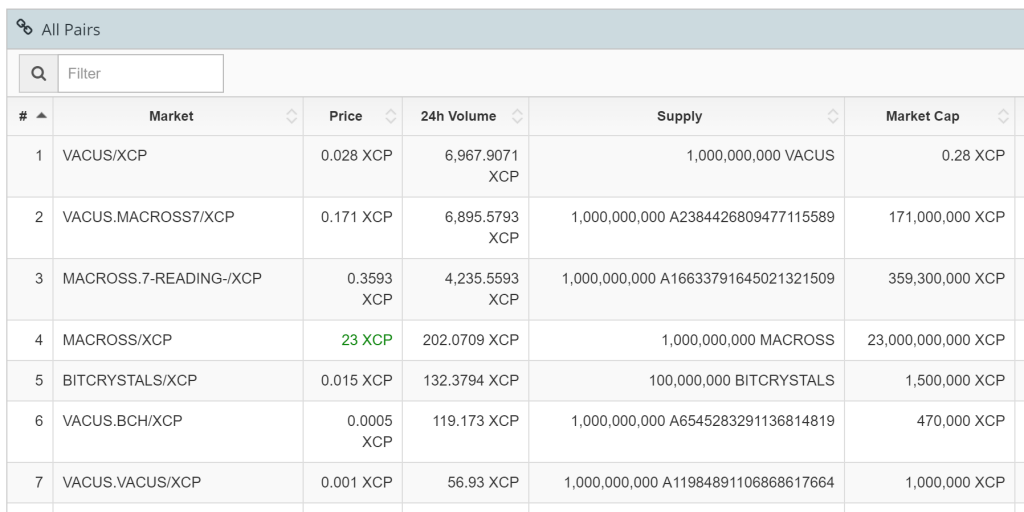
Task: Open the VACUS.VACUS/XCP market
Action: click(132, 482)
